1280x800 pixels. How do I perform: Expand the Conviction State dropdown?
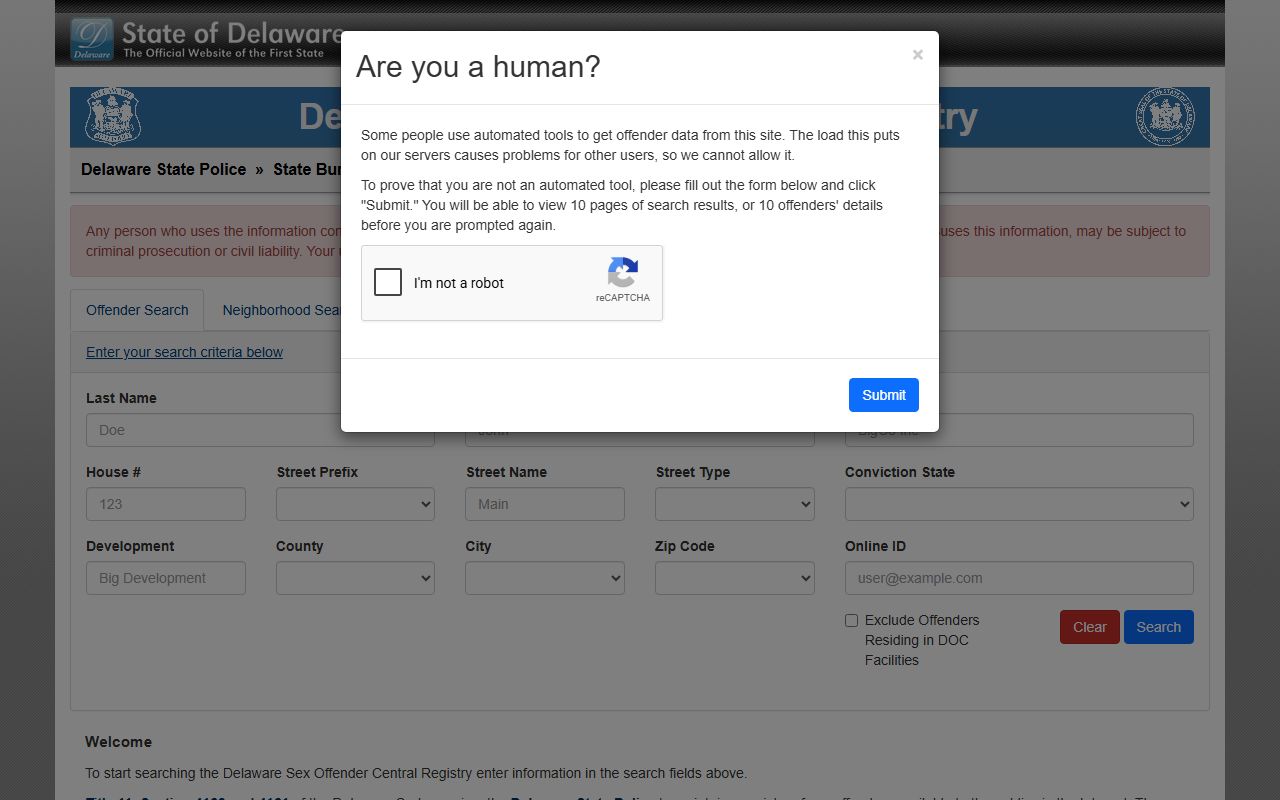1018,504
